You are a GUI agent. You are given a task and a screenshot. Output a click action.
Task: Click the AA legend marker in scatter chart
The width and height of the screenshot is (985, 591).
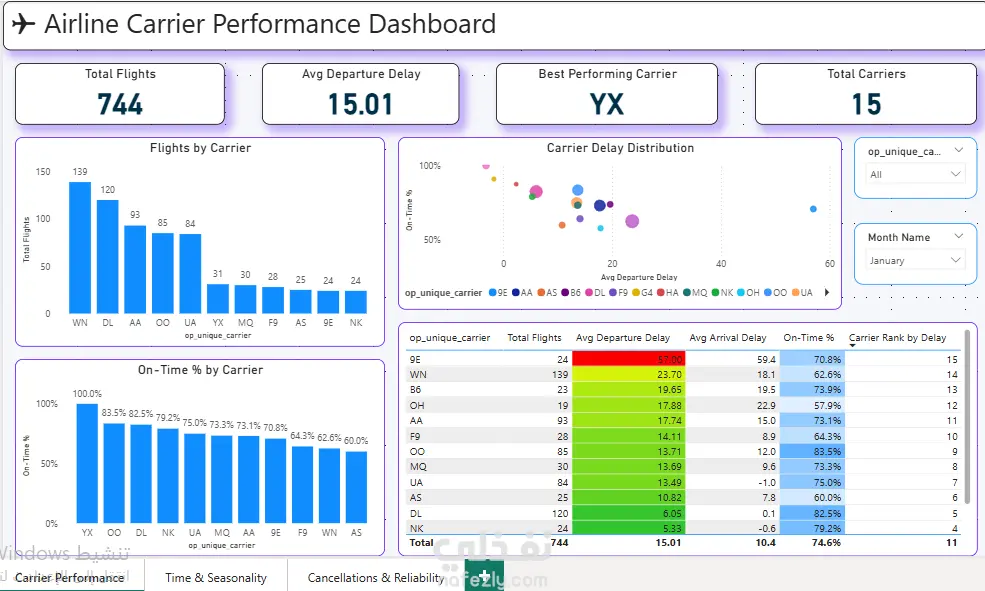pyautogui.click(x=516, y=293)
